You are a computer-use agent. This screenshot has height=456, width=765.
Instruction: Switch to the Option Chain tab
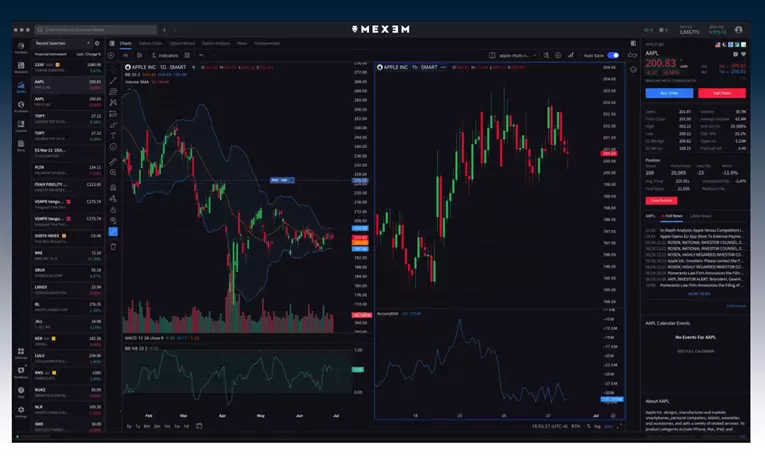(150, 43)
